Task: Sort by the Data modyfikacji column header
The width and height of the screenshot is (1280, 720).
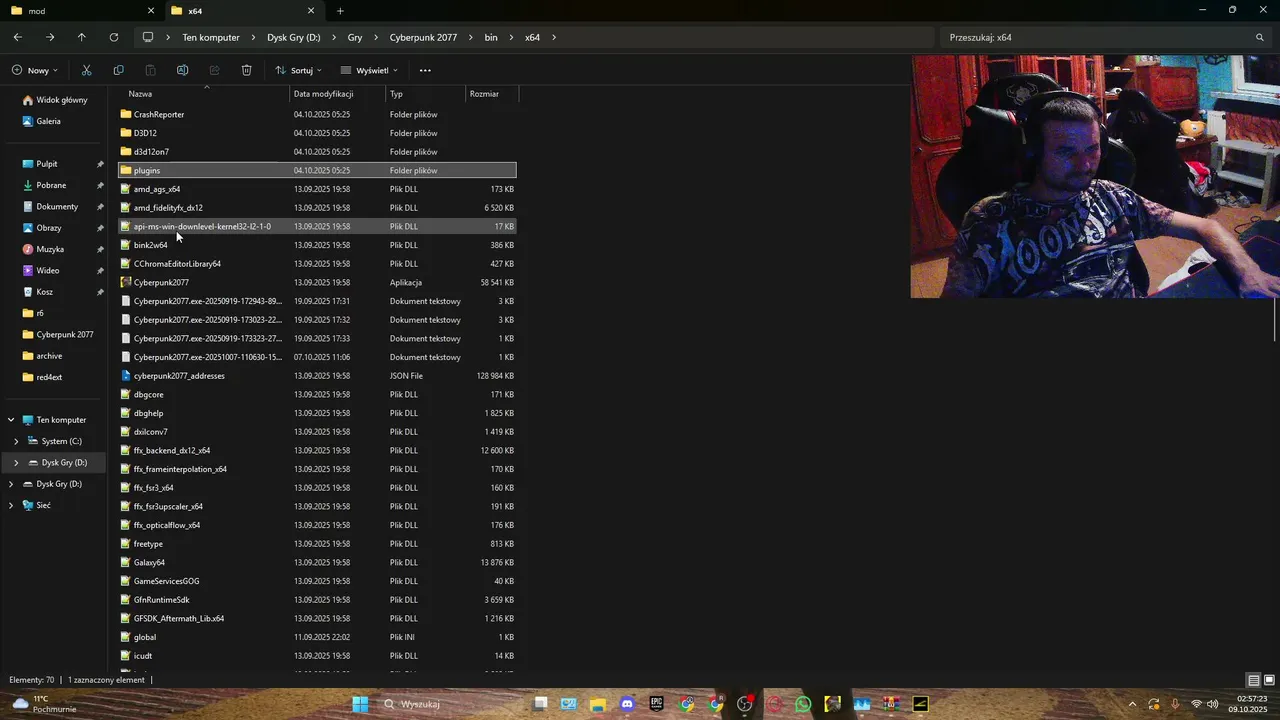Action: 338,94
